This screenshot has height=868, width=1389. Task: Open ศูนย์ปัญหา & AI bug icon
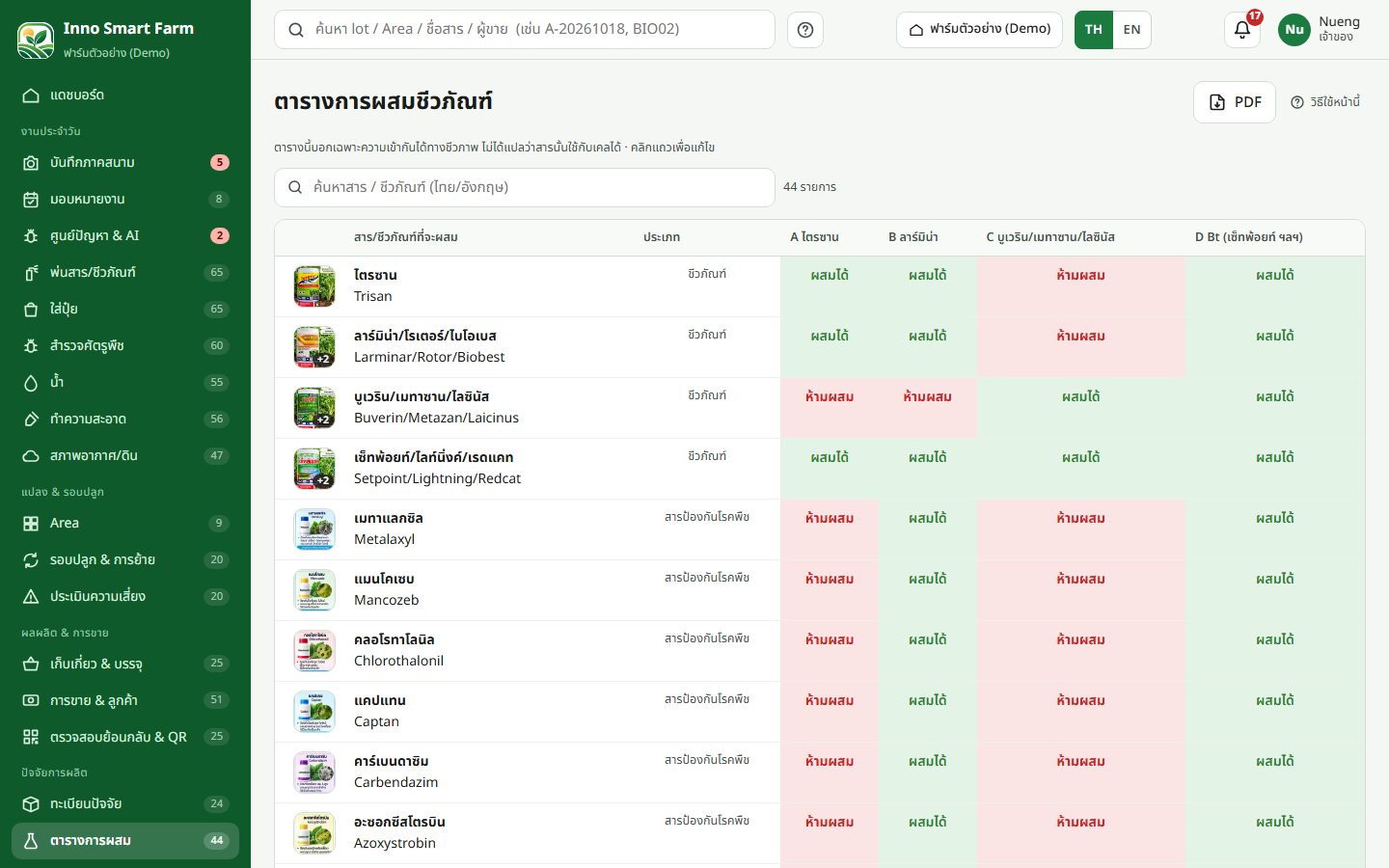coord(31,236)
